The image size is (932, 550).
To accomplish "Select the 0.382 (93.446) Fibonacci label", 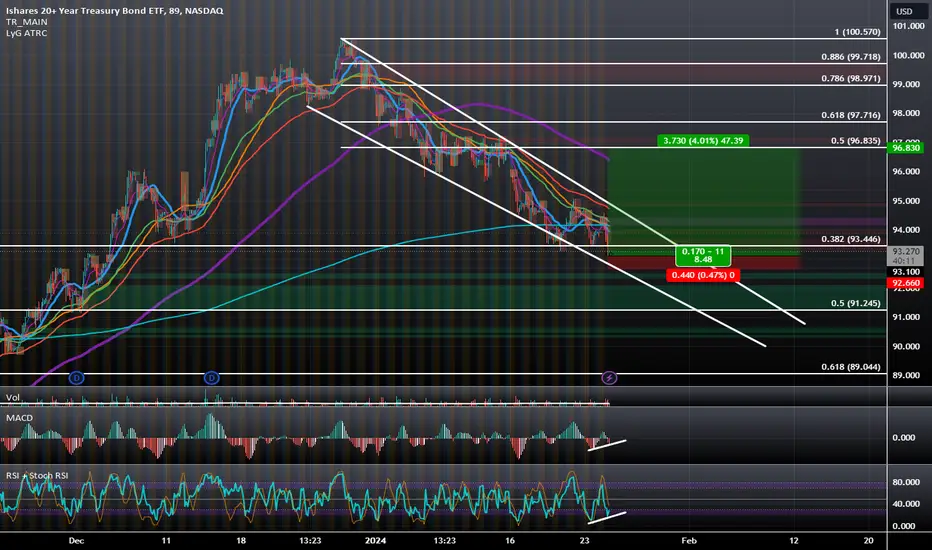I will pos(851,239).
